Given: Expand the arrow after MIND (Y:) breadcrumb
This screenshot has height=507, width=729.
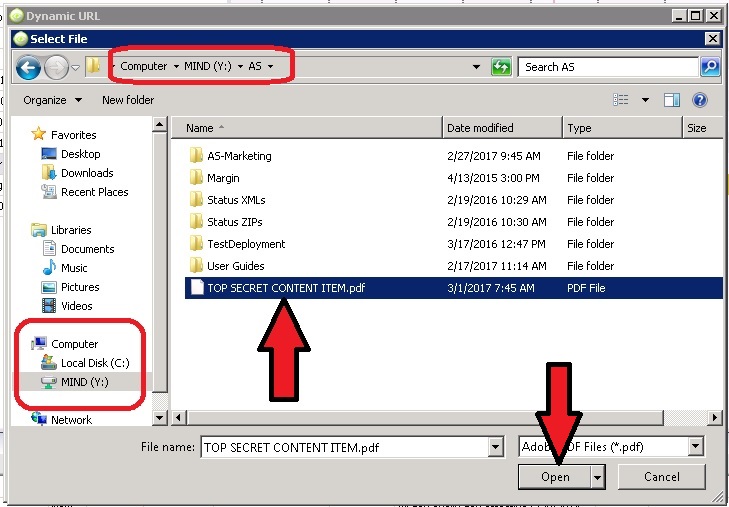Looking at the screenshot, I should [x=240, y=66].
